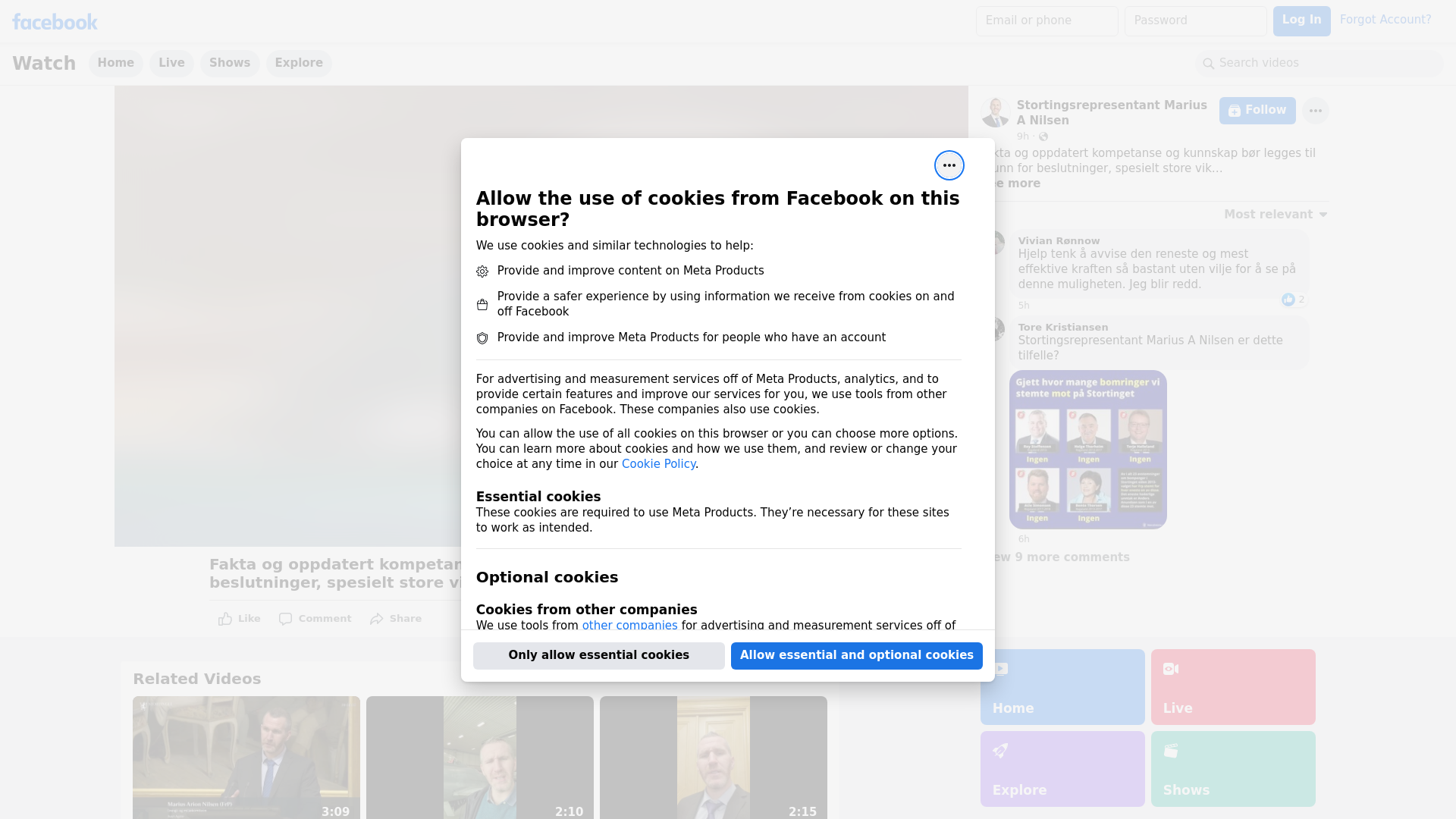This screenshot has width=1456, height=819.
Task: Open the three-dot menu in the cookie dialog
Action: click(949, 165)
